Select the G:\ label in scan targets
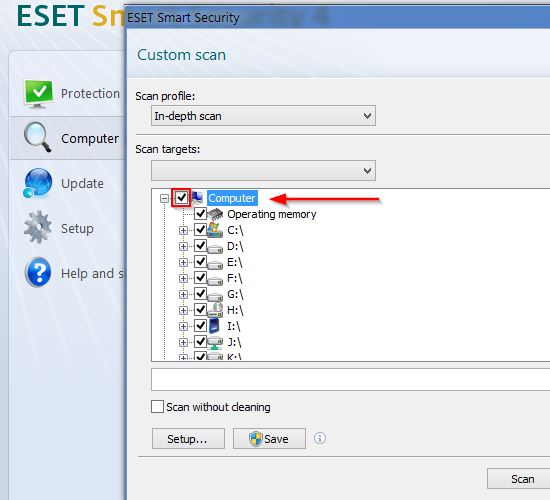 (235, 294)
